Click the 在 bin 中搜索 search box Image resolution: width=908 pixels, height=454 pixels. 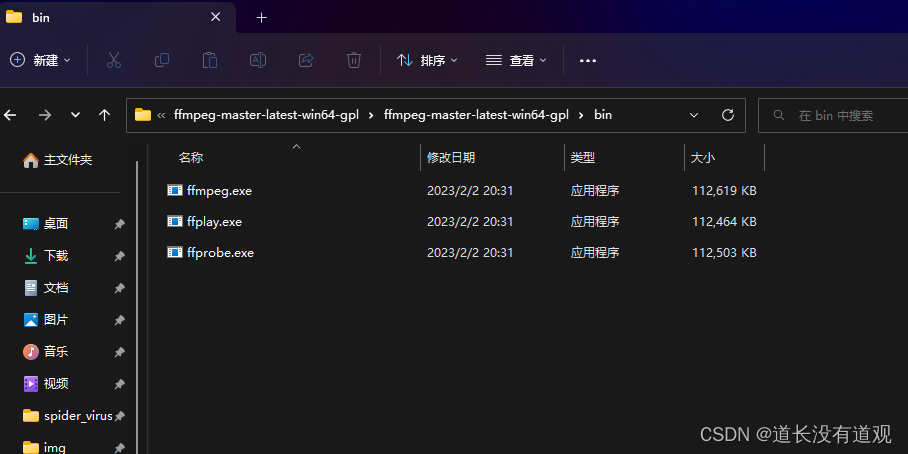point(834,115)
